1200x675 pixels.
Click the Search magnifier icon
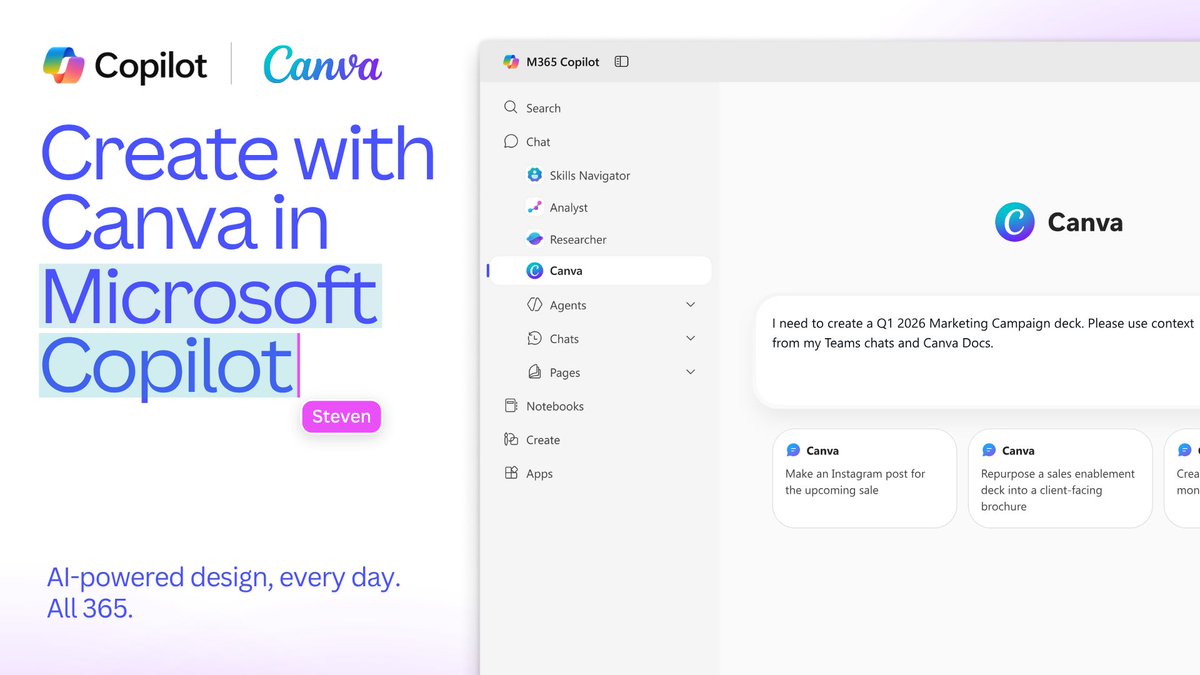pyautogui.click(x=511, y=107)
